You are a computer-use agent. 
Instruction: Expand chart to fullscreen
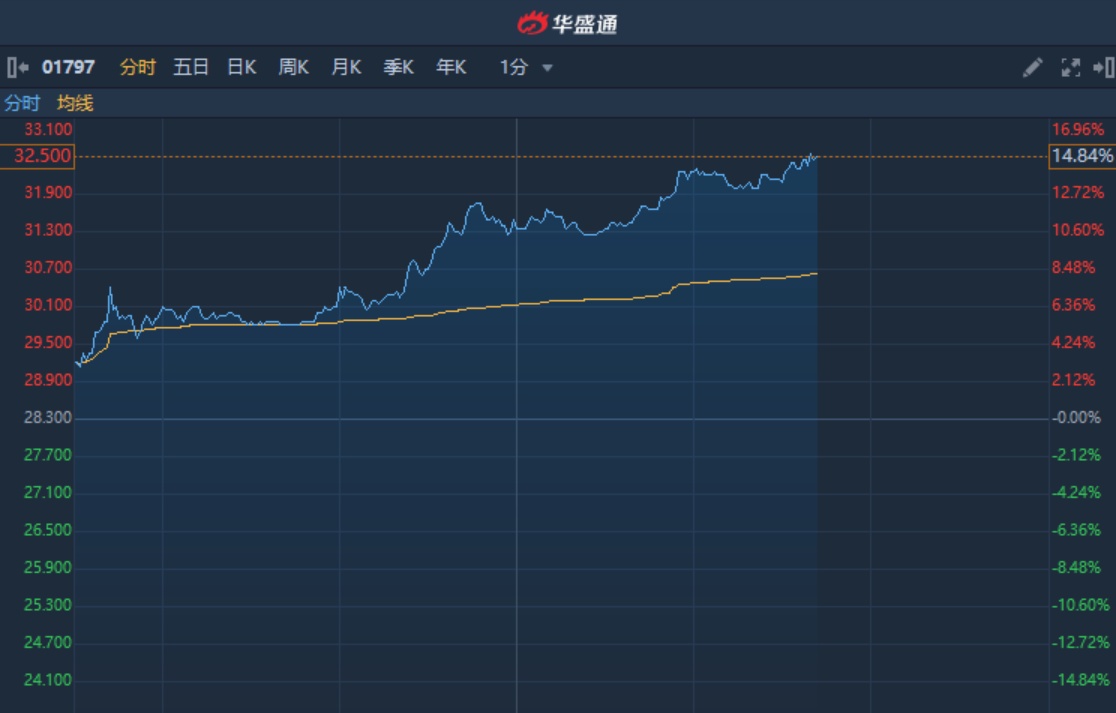point(1070,68)
